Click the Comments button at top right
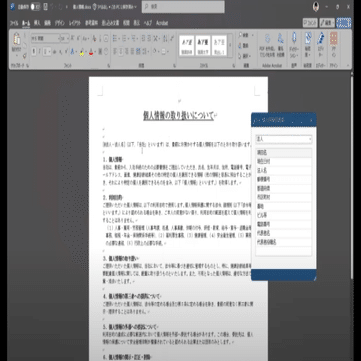This screenshot has width=361, height=361. point(310,23)
